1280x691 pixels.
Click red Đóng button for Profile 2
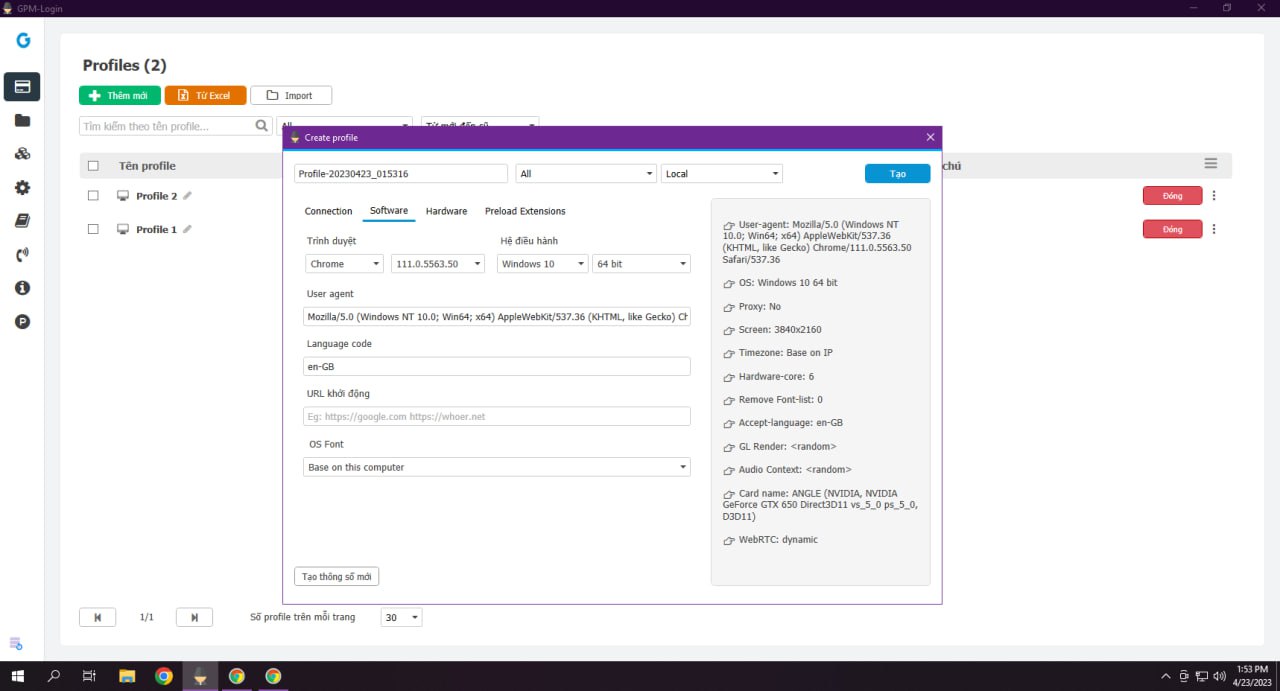pos(1172,196)
